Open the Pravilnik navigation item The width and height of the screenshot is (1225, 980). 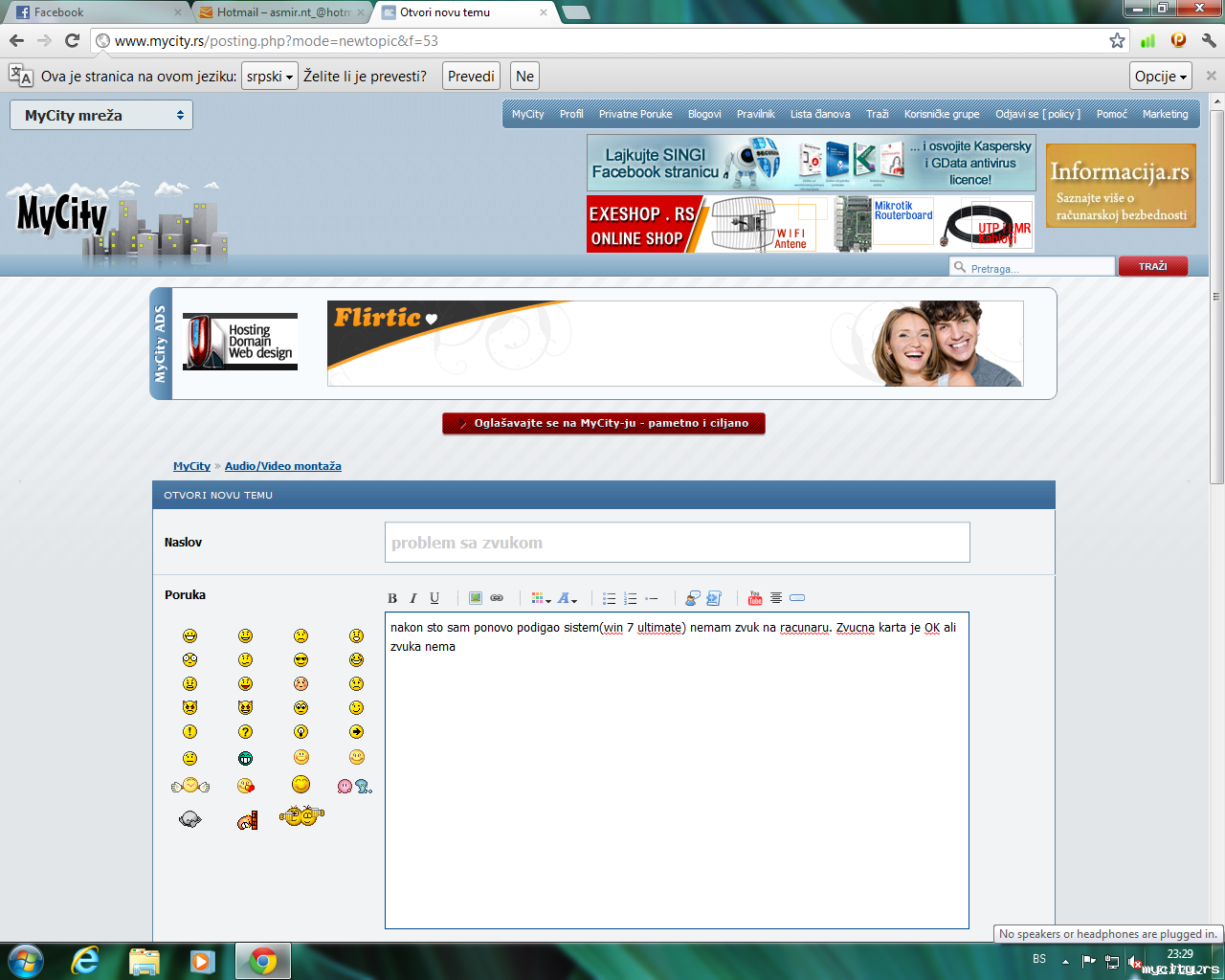(756, 114)
